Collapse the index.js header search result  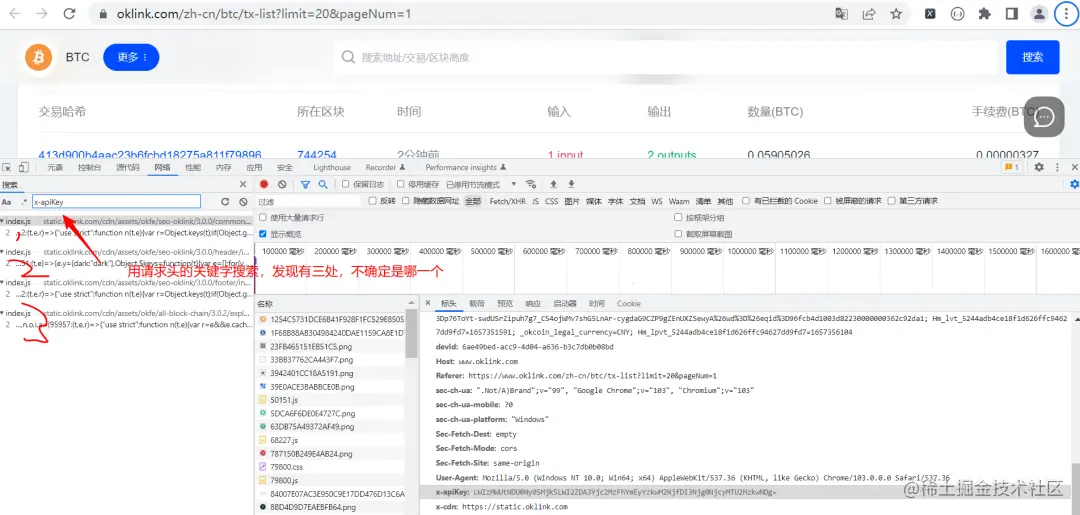tap(3, 252)
